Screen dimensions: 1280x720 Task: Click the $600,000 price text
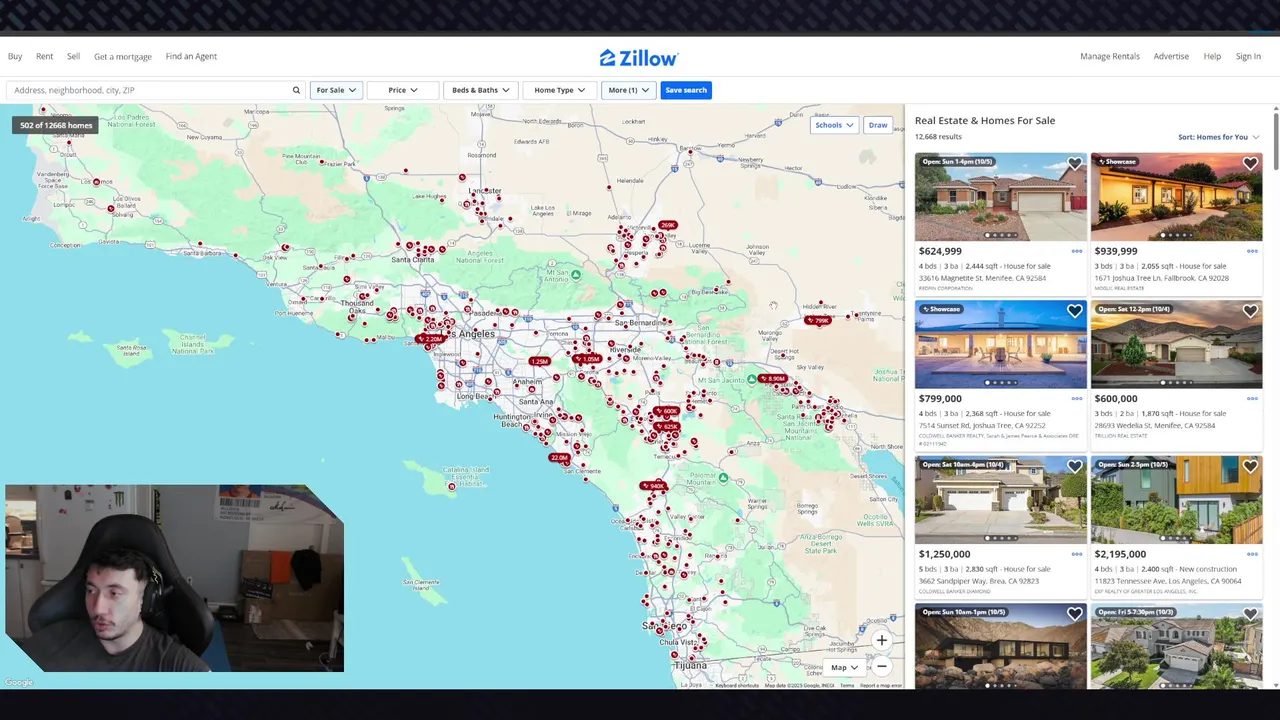coord(1115,398)
